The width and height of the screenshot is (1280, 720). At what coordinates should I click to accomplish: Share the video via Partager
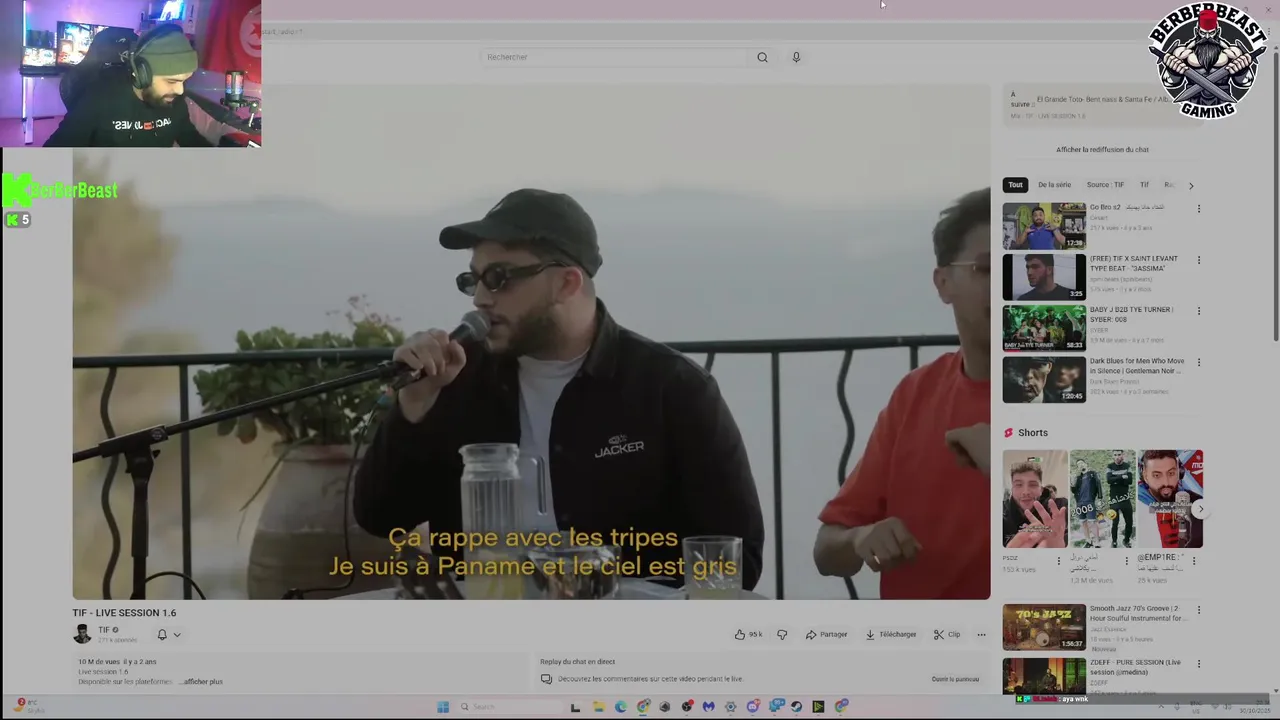(827, 634)
